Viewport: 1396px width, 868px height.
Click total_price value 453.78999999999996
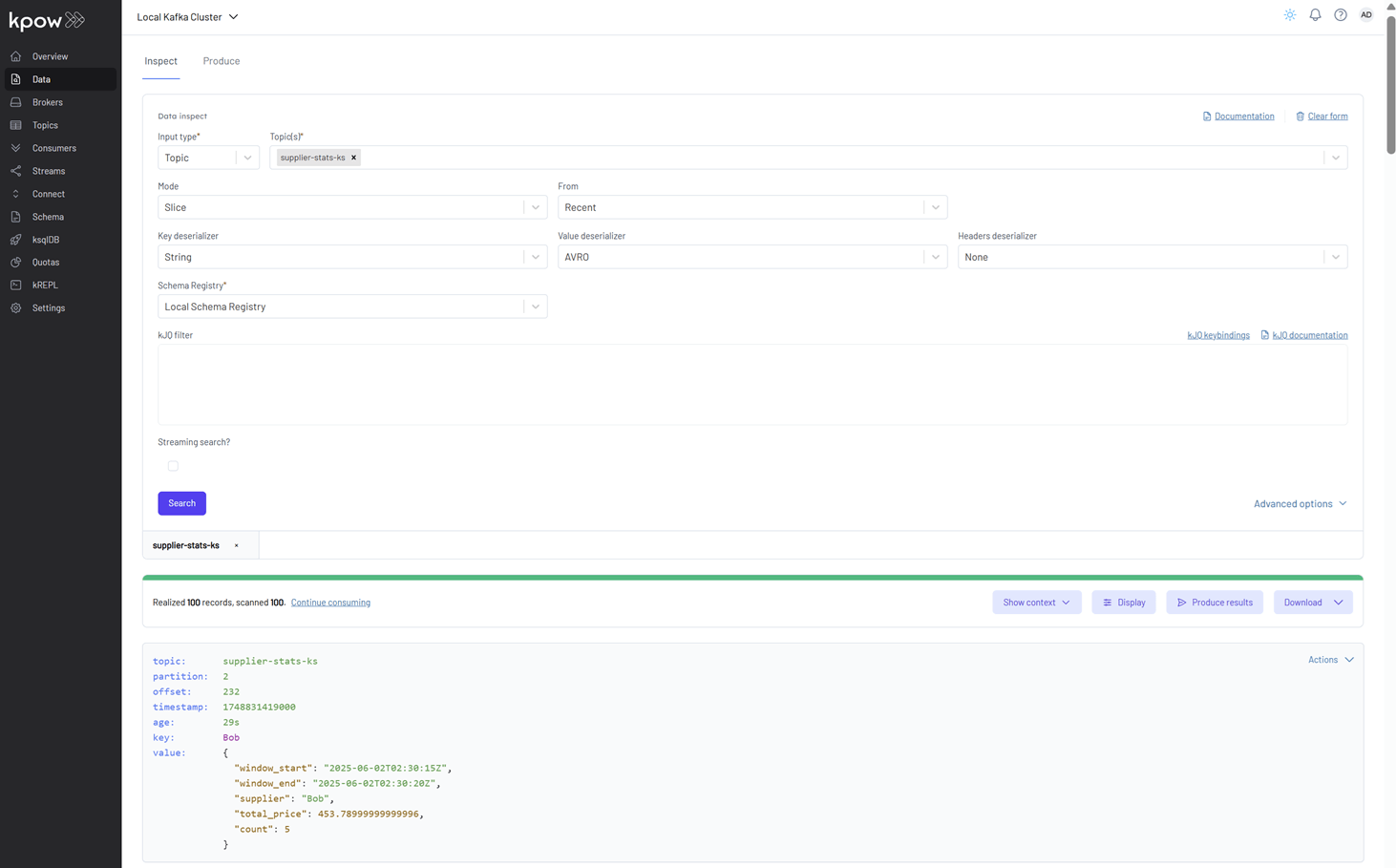coord(369,815)
